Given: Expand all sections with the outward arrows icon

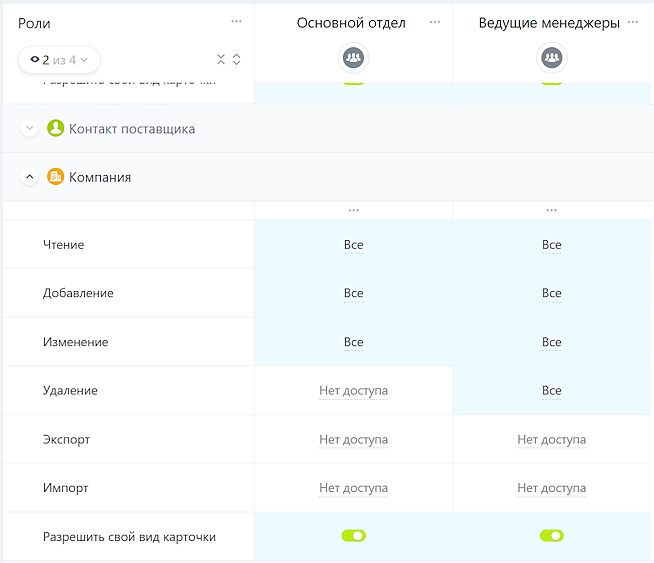Looking at the screenshot, I should [x=236, y=59].
